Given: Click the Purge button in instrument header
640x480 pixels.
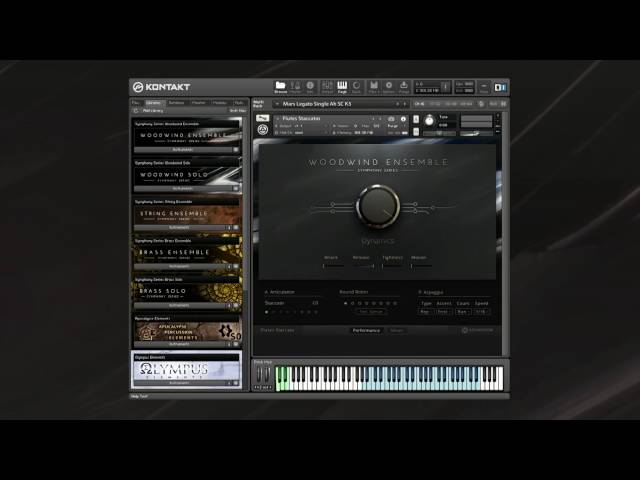Looking at the screenshot, I should pos(393,126).
